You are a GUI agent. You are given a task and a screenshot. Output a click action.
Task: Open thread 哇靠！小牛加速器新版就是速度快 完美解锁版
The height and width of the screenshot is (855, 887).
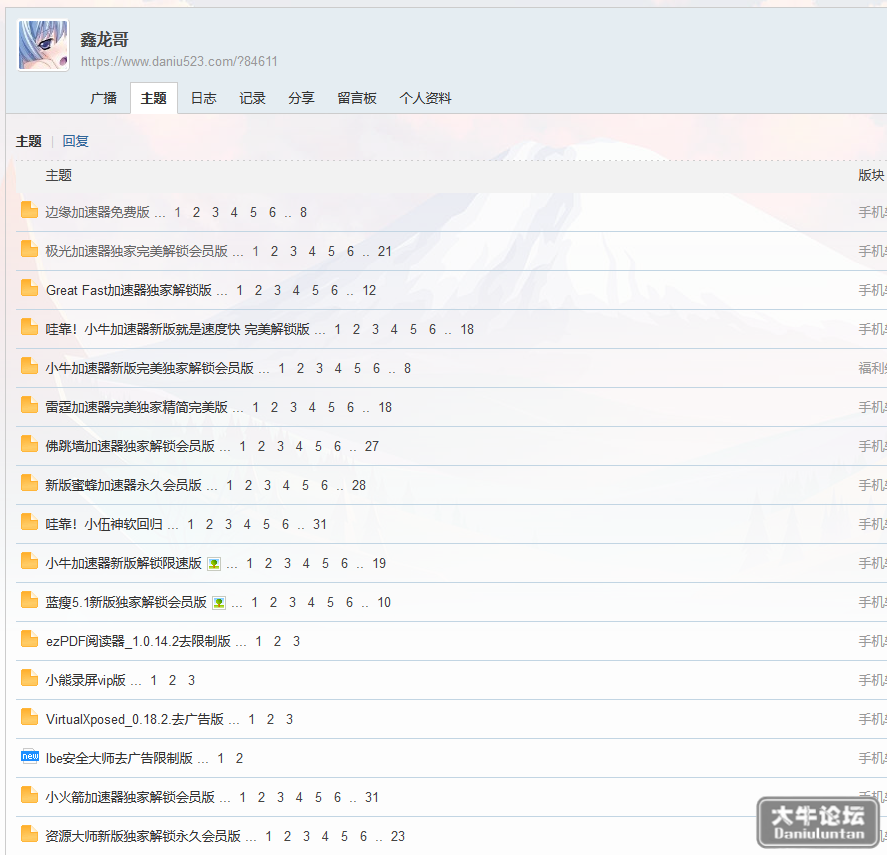(178, 329)
